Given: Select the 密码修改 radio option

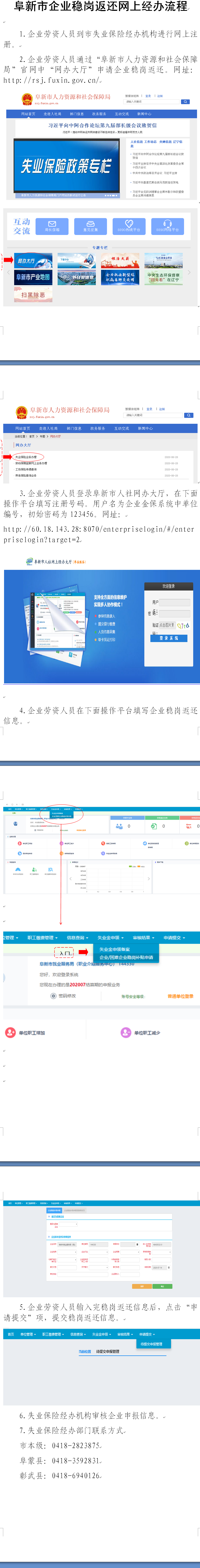Looking at the screenshot, I should coord(53,996).
